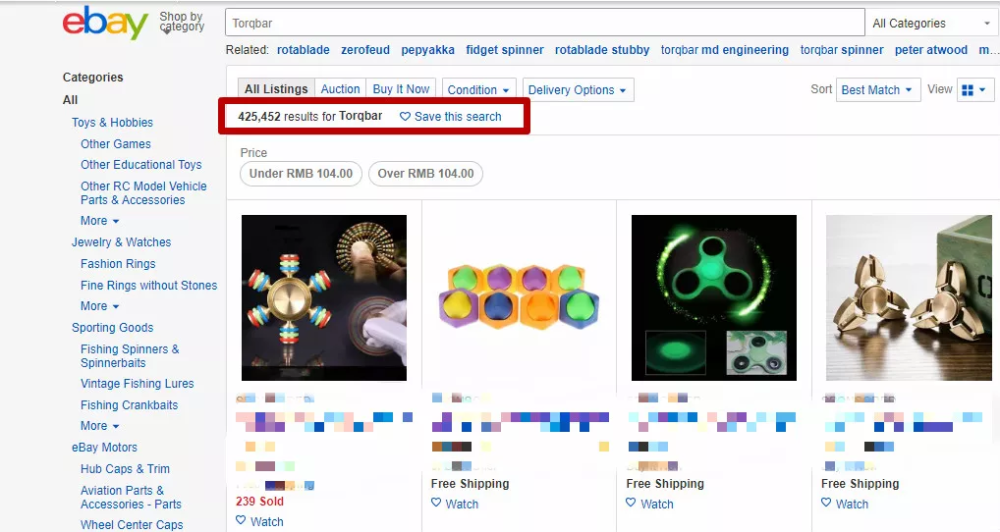Image resolution: width=1000 pixels, height=532 pixels.
Task: Click the 425,452 results count text
Action: (310, 116)
